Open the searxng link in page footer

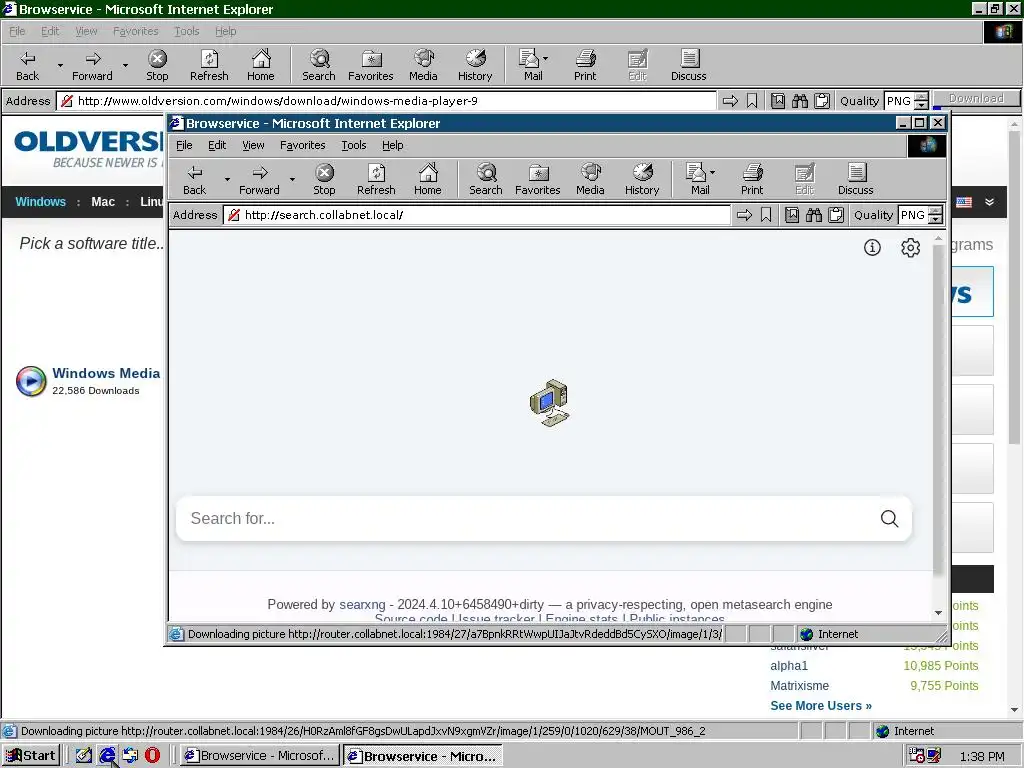[362, 605]
